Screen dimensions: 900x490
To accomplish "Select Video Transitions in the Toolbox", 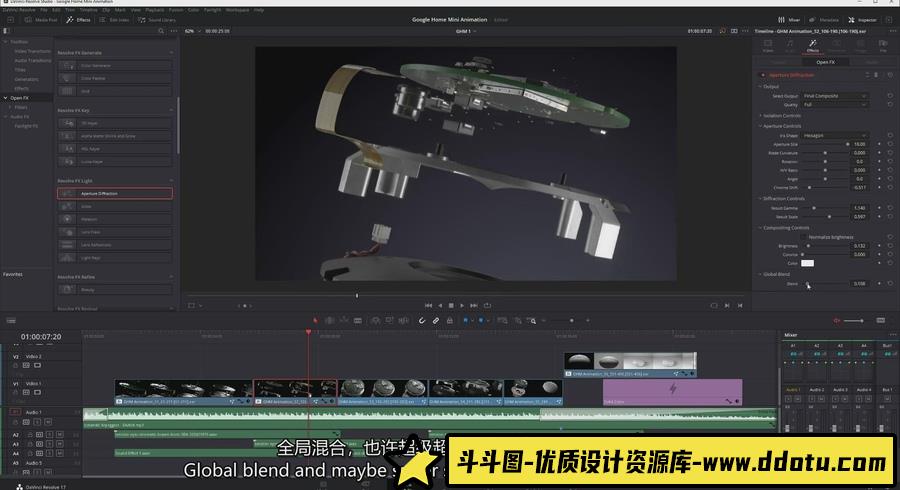I will (32, 51).
